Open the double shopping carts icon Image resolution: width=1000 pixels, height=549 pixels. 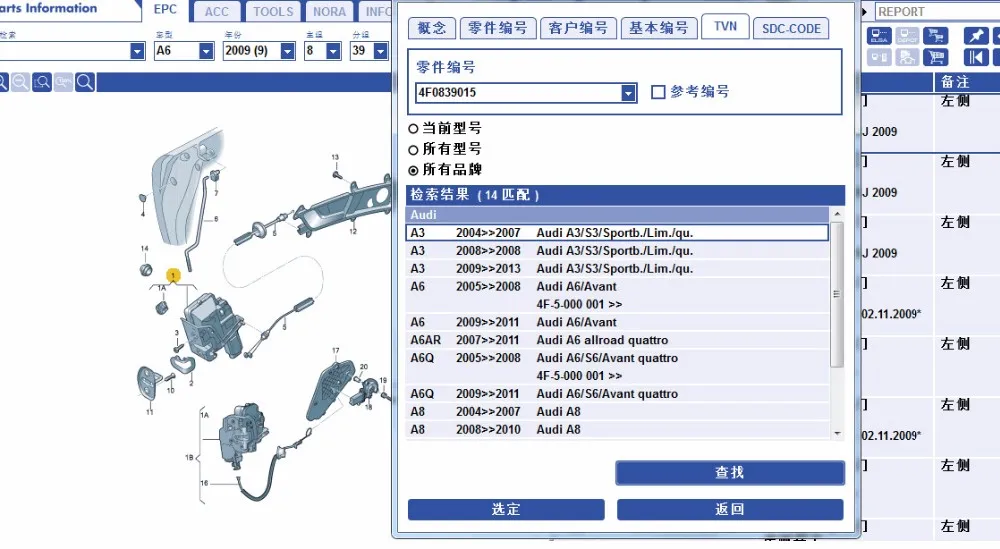point(936,36)
